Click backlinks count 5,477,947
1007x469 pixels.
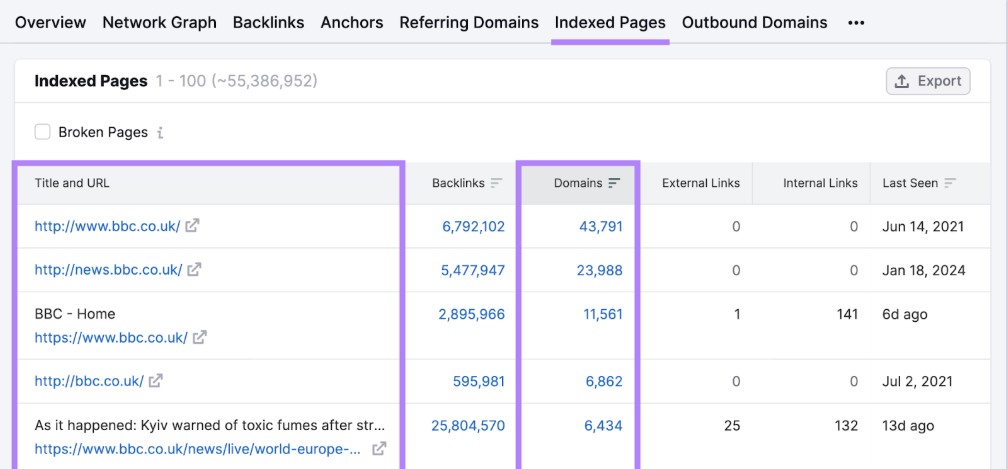(473, 270)
